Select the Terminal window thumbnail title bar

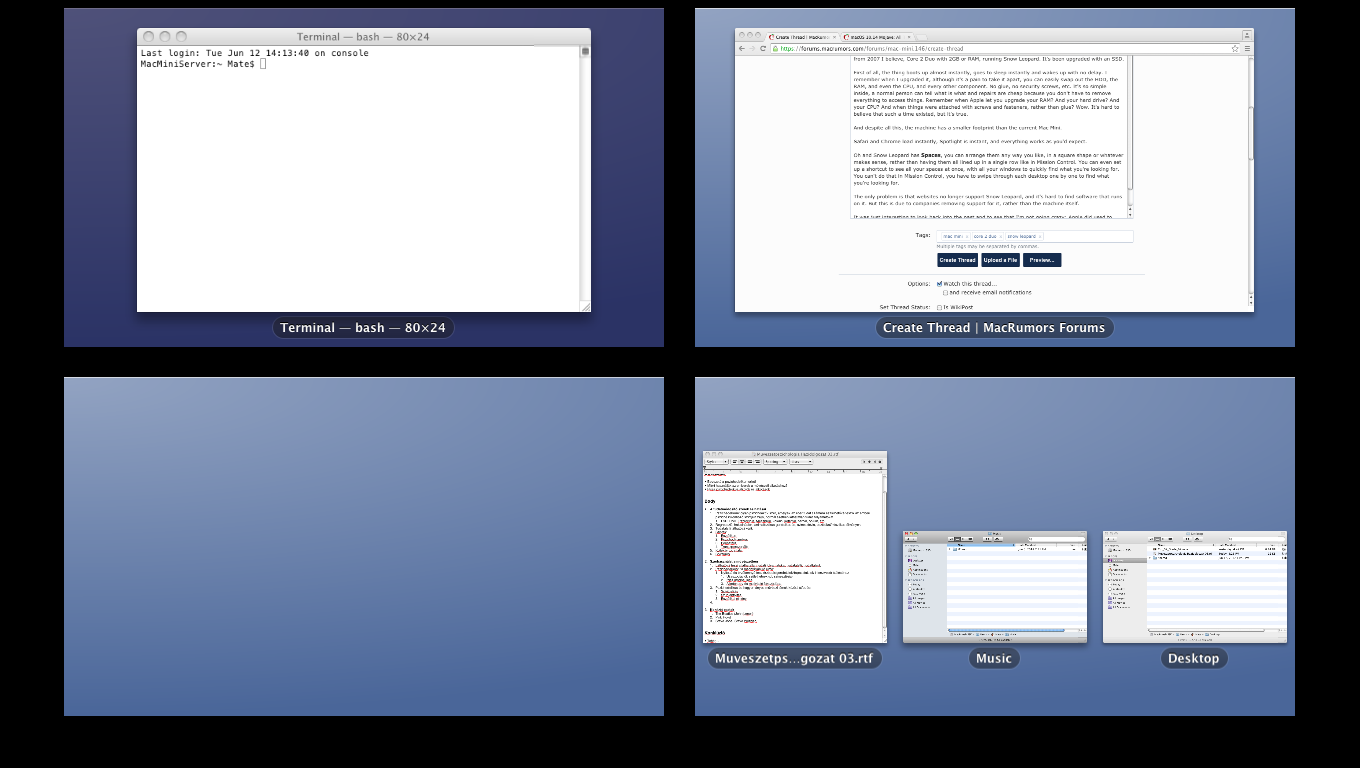pos(364,36)
